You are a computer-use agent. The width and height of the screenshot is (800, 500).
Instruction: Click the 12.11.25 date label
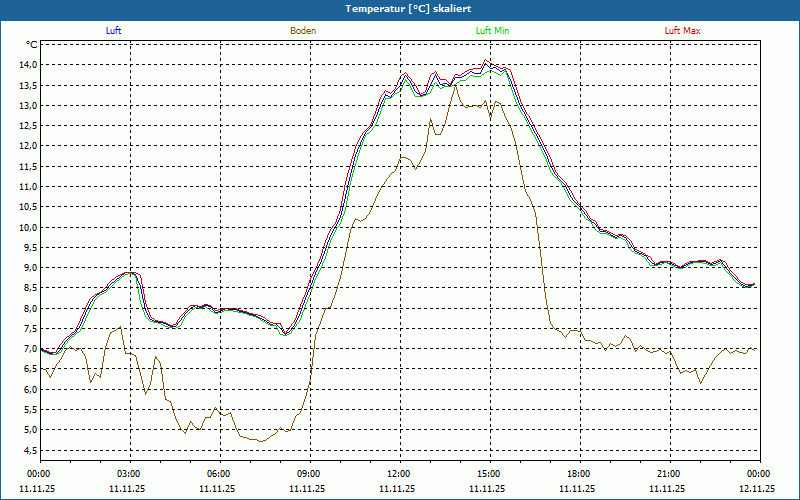point(757,488)
